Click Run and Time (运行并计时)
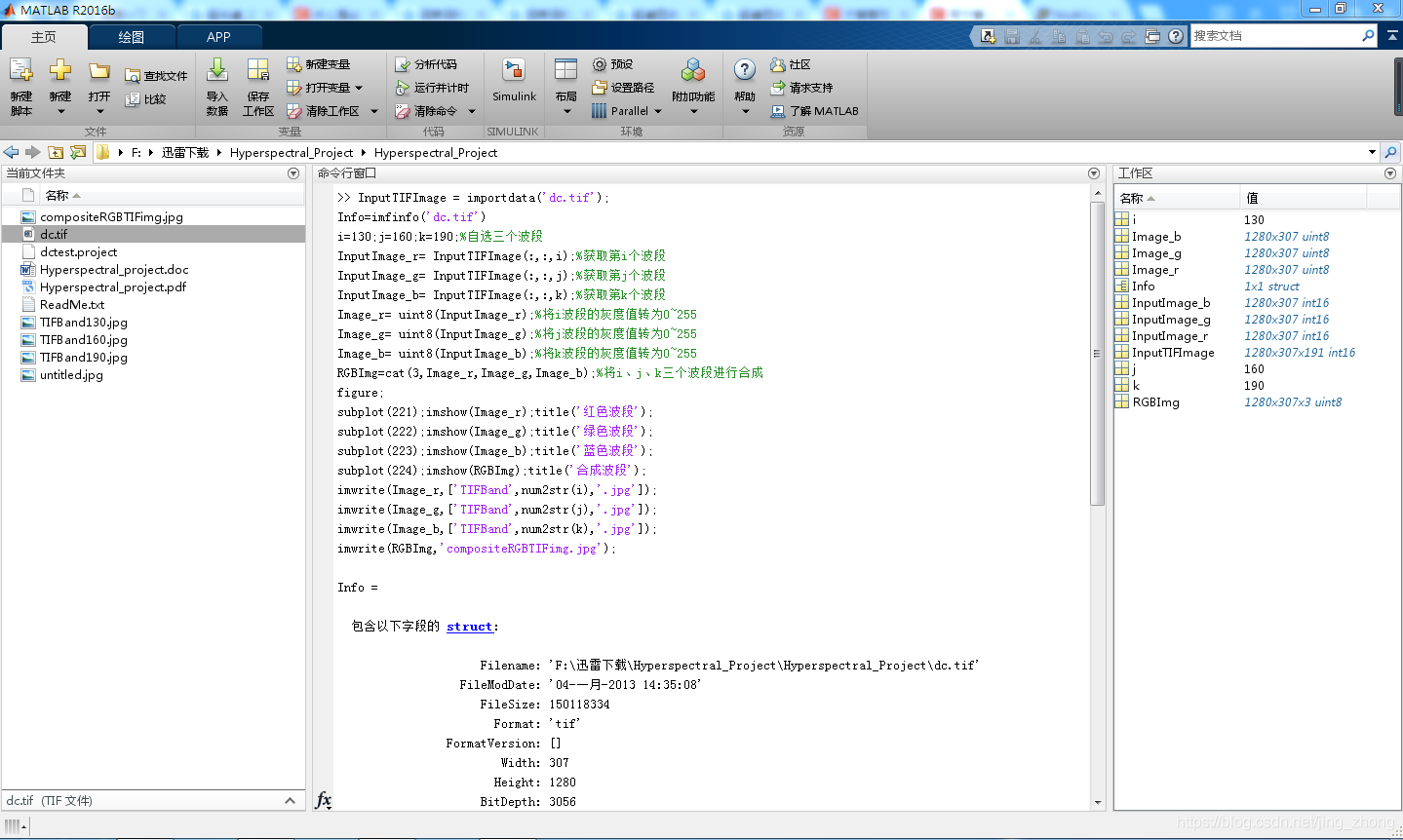This screenshot has width=1403, height=840. click(x=432, y=88)
